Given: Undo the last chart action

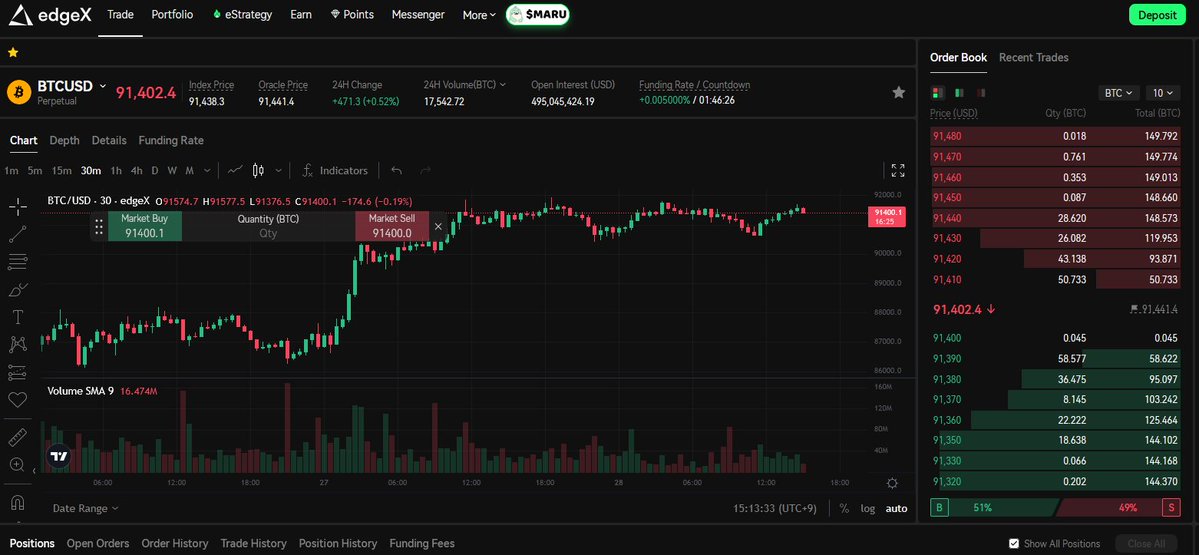Looking at the screenshot, I should click(x=396, y=170).
